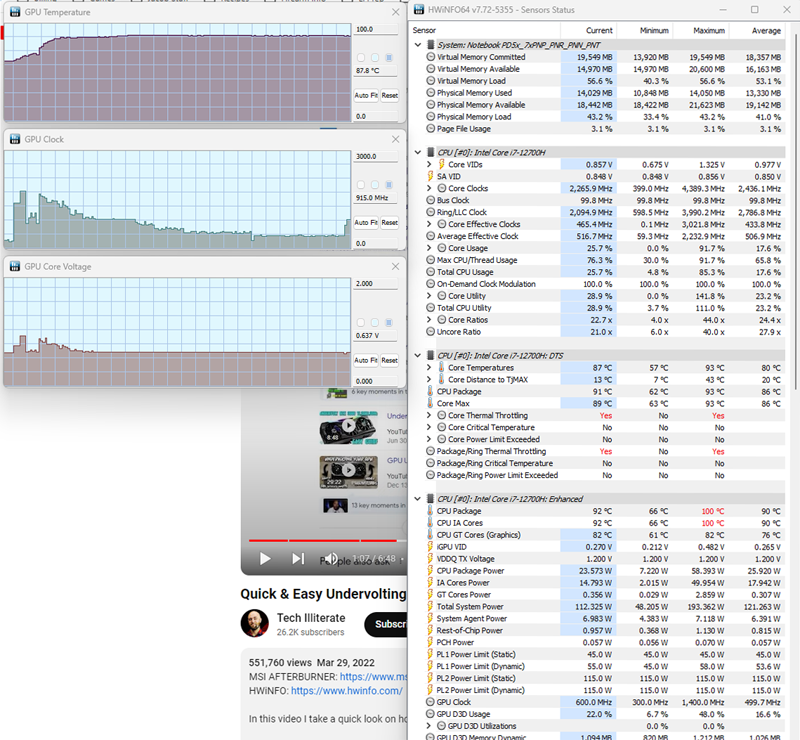Click the GPU Temperature window icon
This screenshot has height=740, width=800.
tap(15, 12)
